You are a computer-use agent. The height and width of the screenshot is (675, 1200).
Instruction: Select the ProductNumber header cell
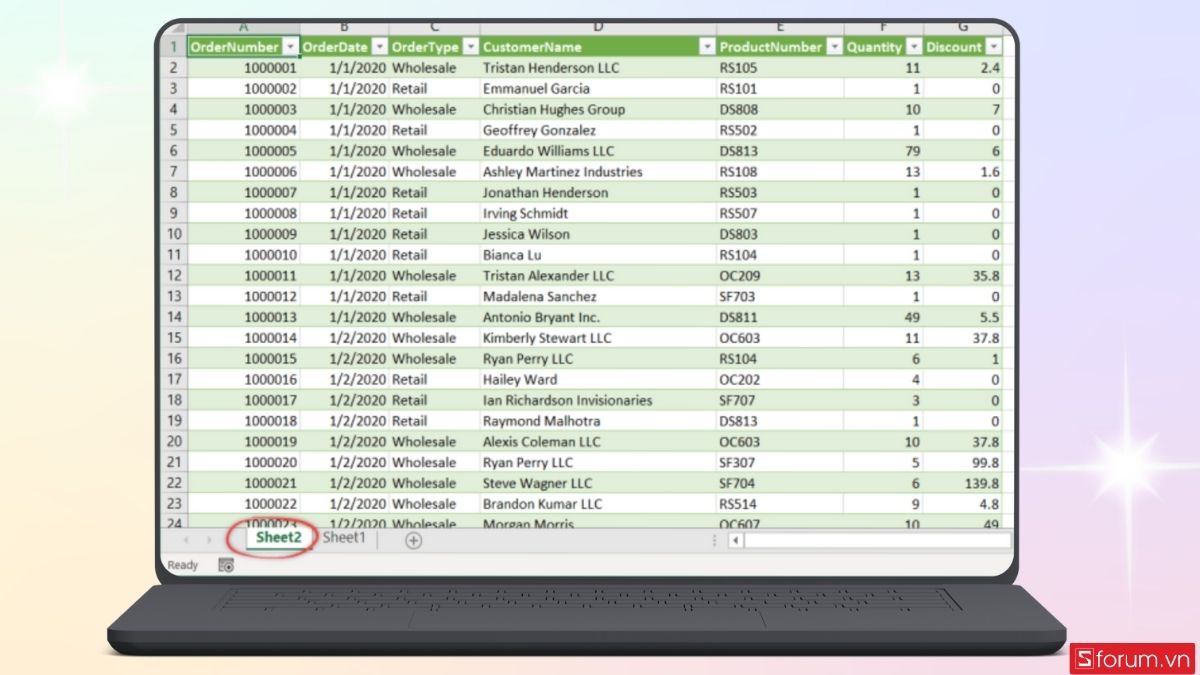point(780,47)
